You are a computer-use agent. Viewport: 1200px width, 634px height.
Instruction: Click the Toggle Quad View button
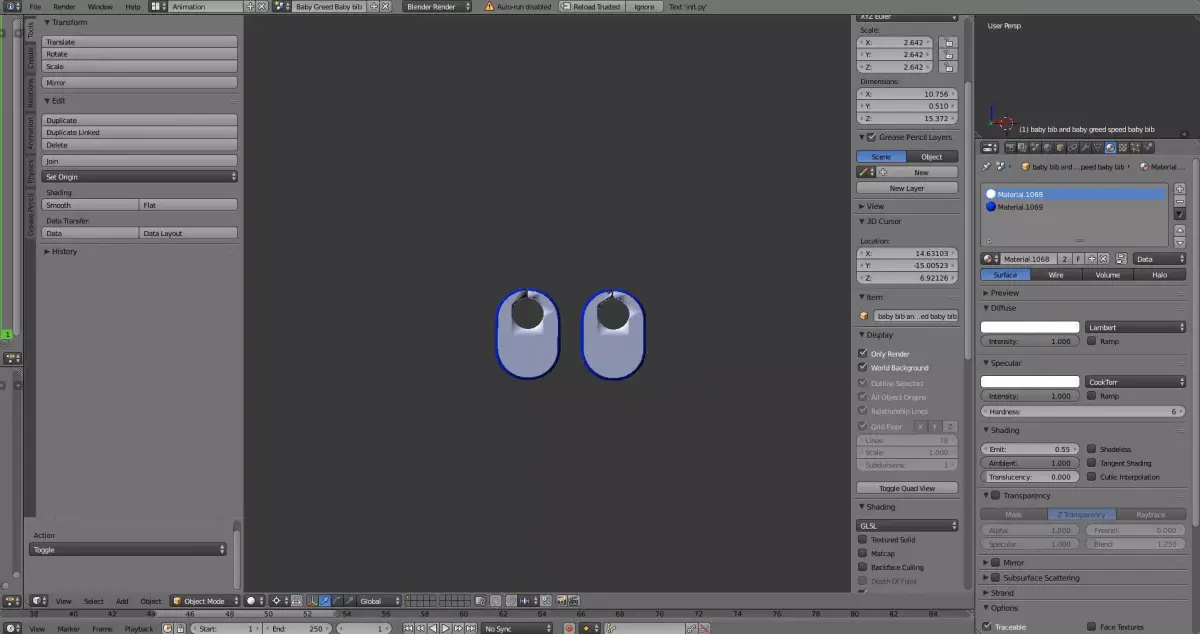pyautogui.click(x=907, y=488)
